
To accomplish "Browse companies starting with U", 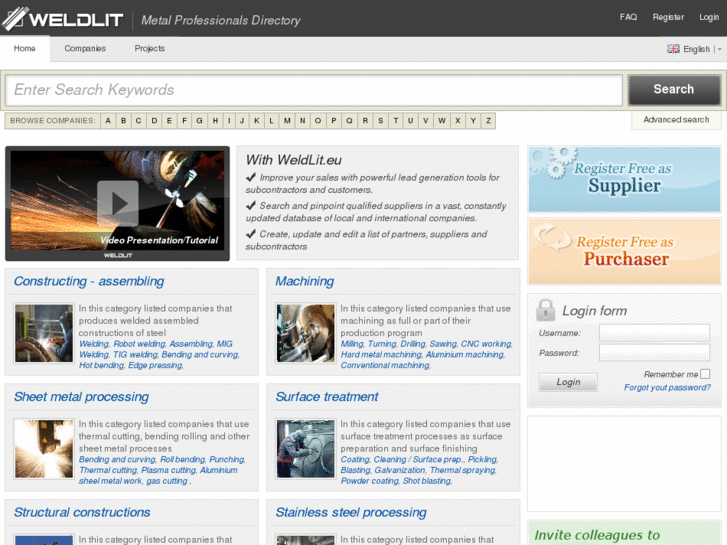I will click(x=410, y=121).
